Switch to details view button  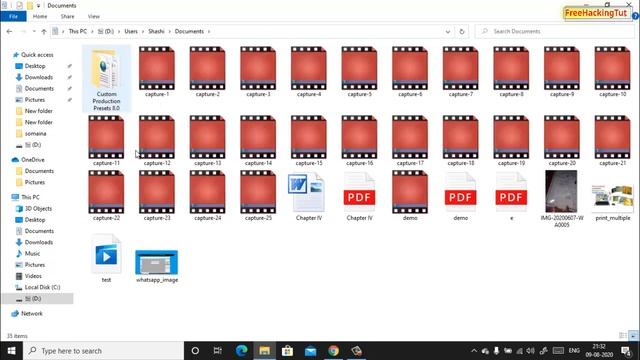623,336
